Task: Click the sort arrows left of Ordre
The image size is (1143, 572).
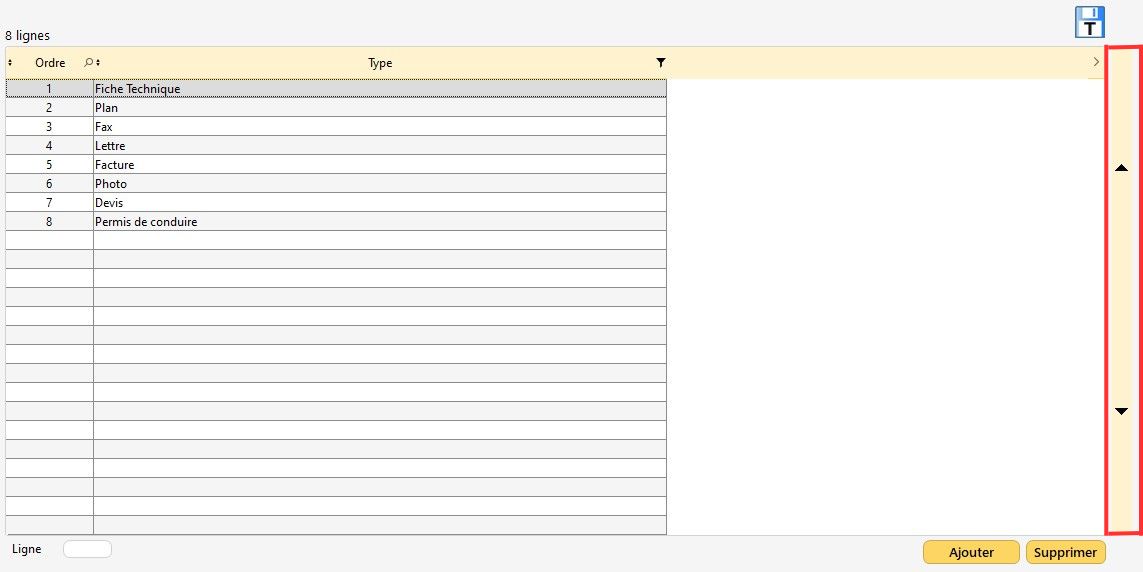Action: [10, 63]
